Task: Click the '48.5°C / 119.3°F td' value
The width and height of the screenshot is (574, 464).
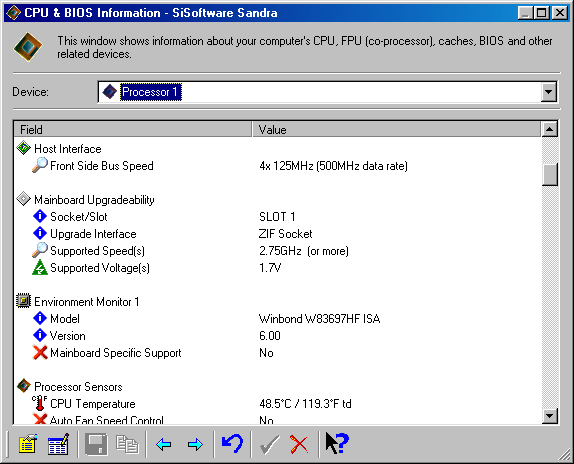Action: click(305, 404)
